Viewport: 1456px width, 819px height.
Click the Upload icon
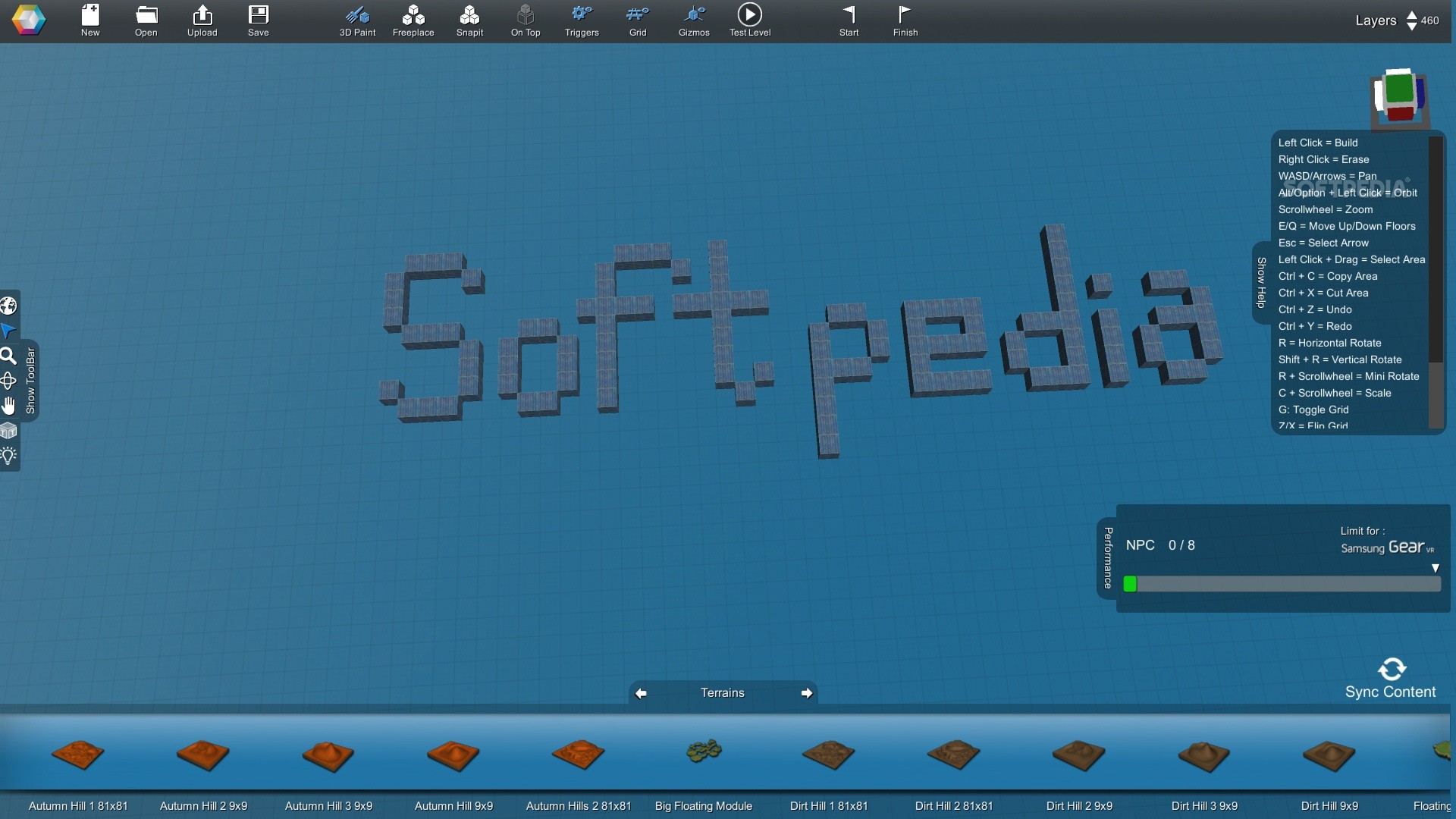(x=202, y=20)
